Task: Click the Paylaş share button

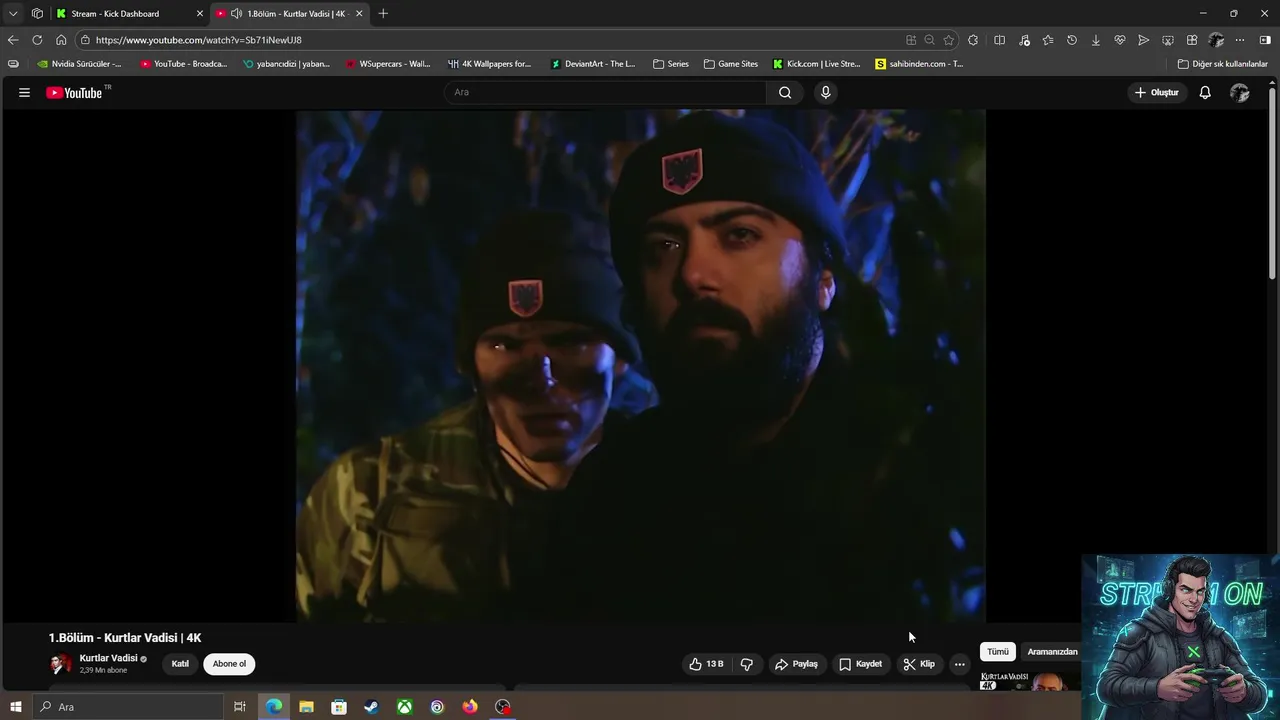Action: (x=796, y=664)
